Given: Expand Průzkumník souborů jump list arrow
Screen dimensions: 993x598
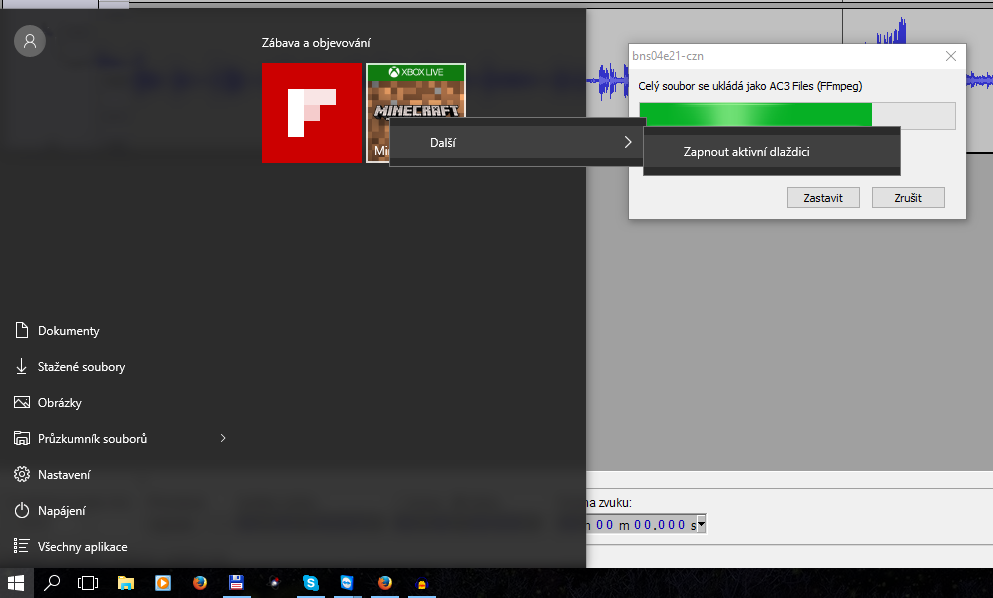Looking at the screenshot, I should [223, 438].
